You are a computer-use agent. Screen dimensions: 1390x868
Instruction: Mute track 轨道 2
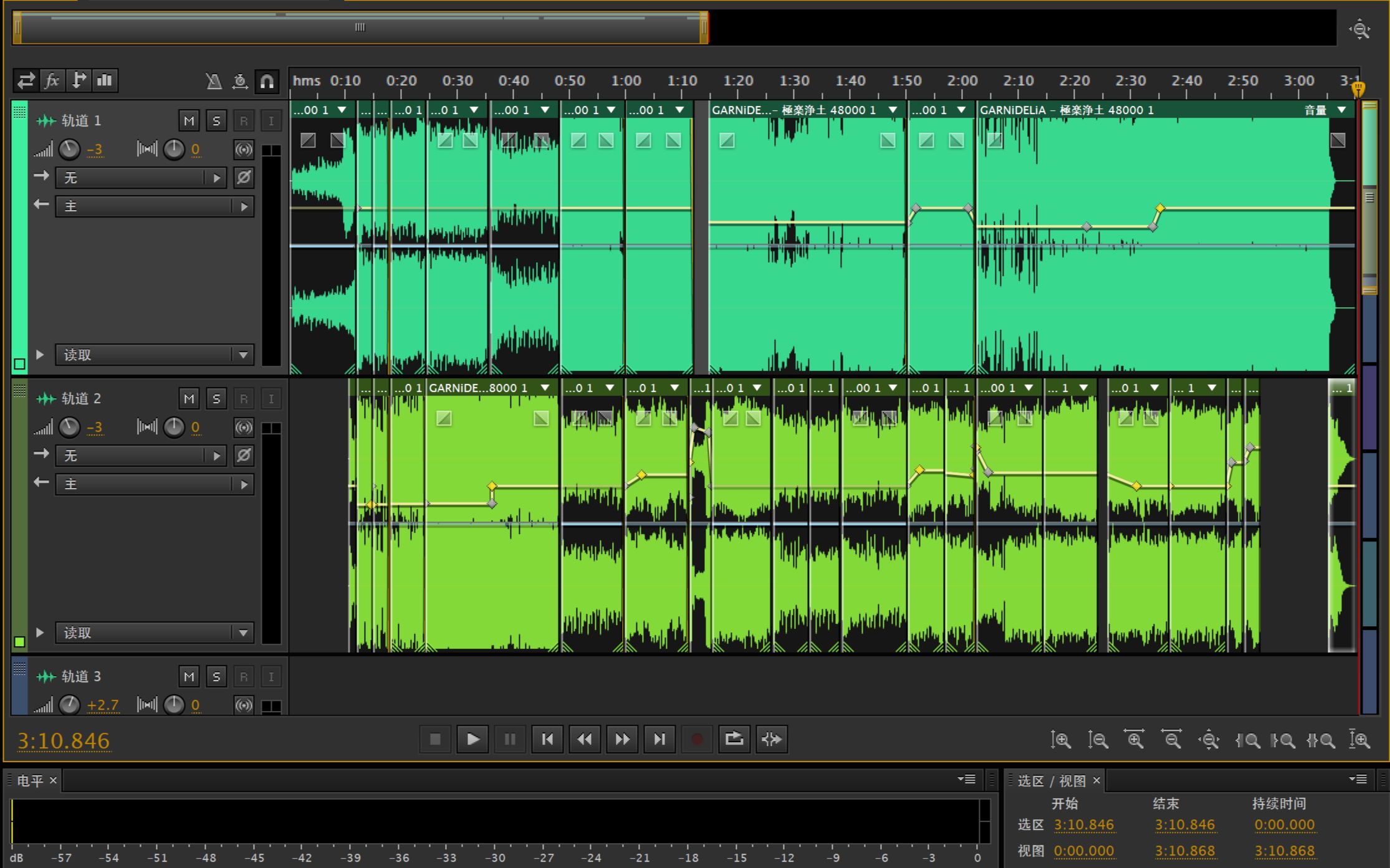pyautogui.click(x=189, y=399)
